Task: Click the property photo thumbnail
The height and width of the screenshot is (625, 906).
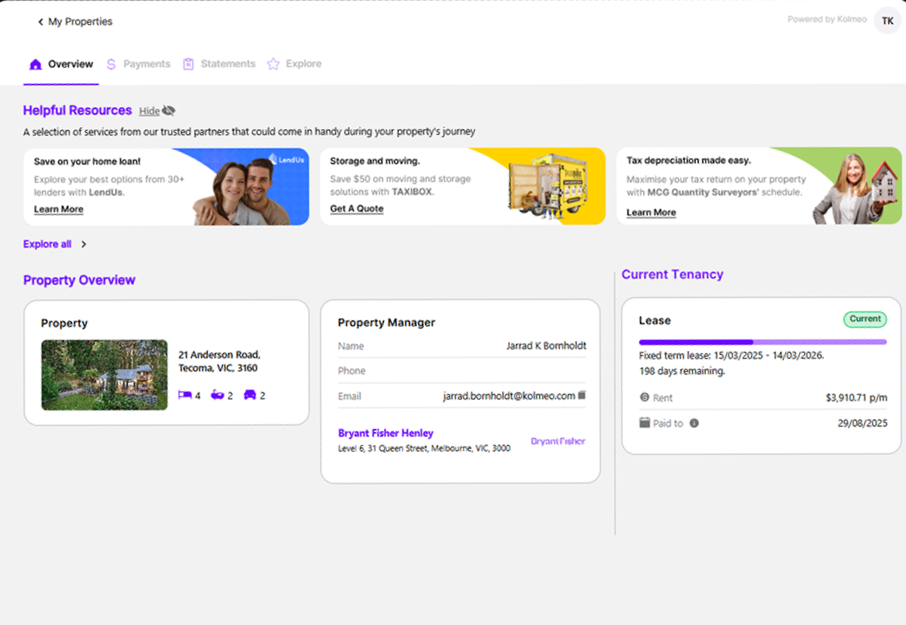Action: point(104,375)
